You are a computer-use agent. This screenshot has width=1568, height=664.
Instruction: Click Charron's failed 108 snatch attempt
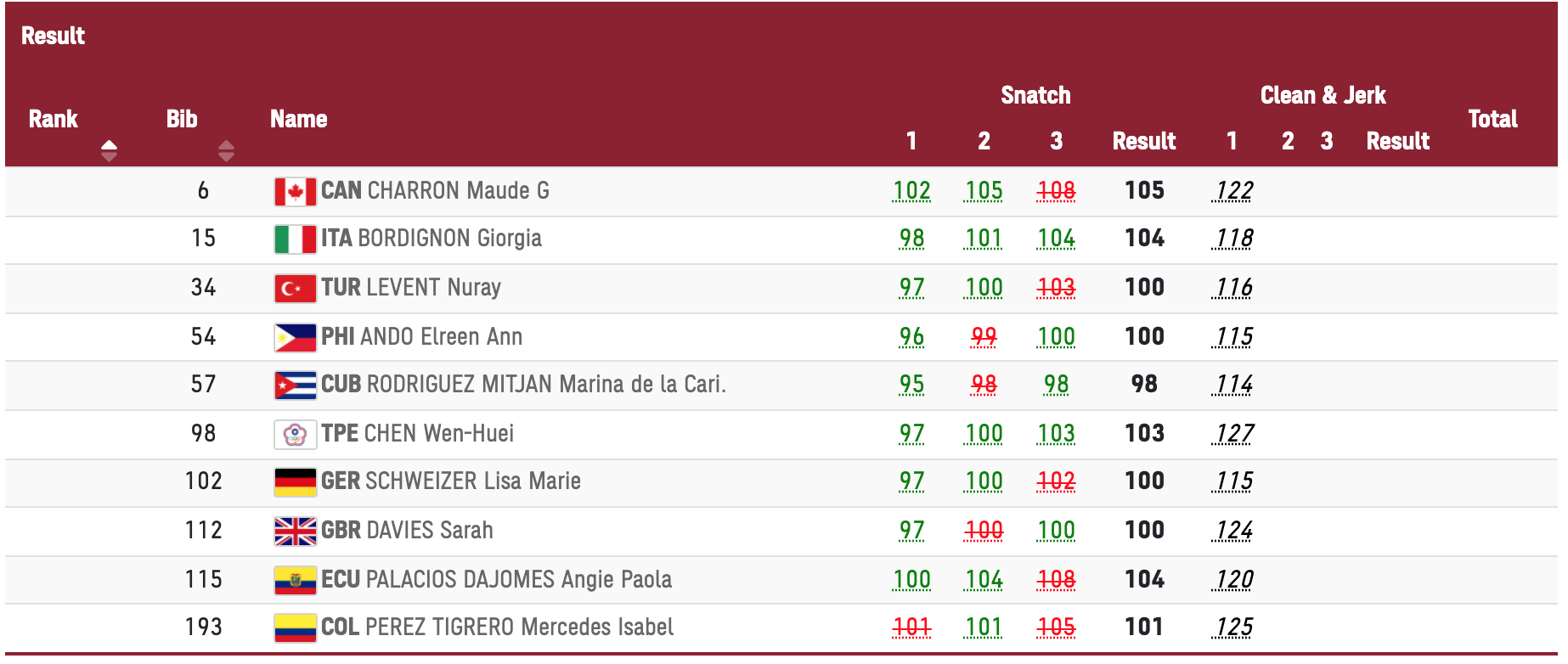(1056, 191)
